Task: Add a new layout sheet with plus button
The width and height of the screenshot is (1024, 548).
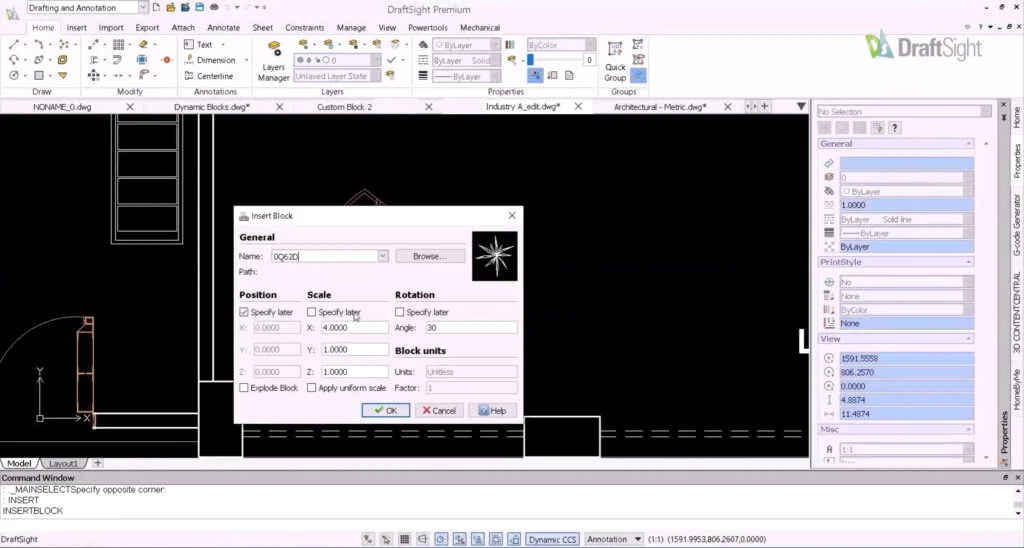Action: [97, 463]
